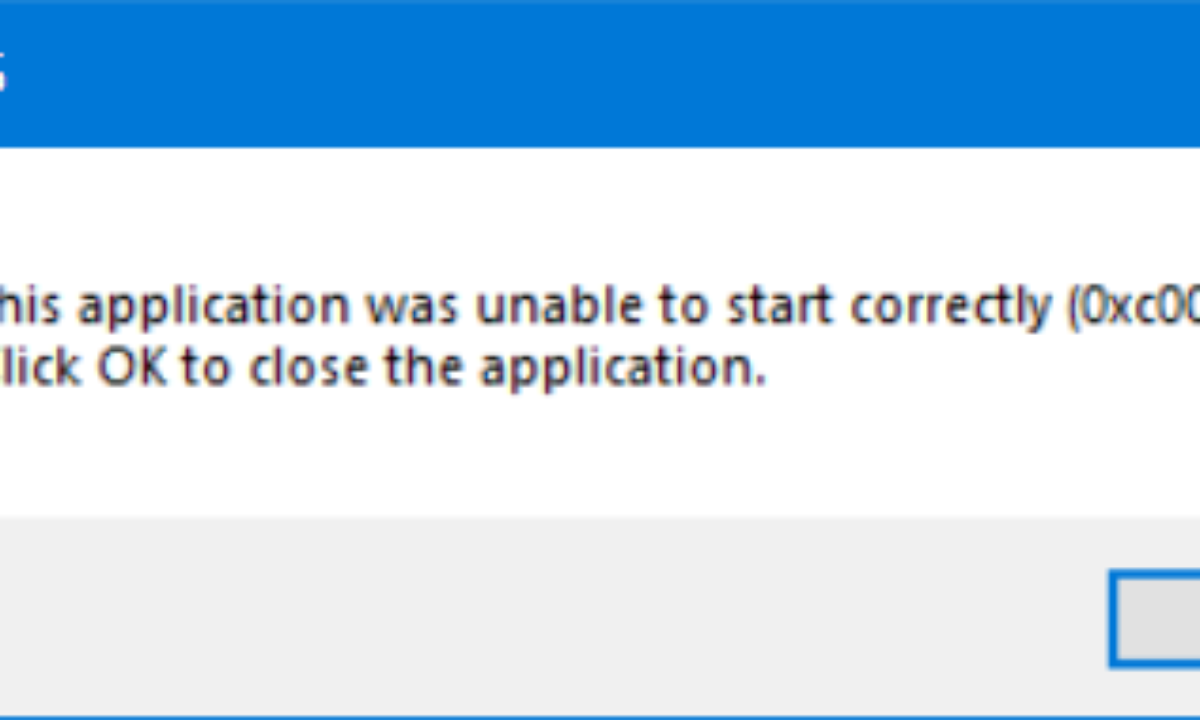The width and height of the screenshot is (1200, 720).
Task: Click the OK button in the dialog footer
Action: [x=1154, y=619]
